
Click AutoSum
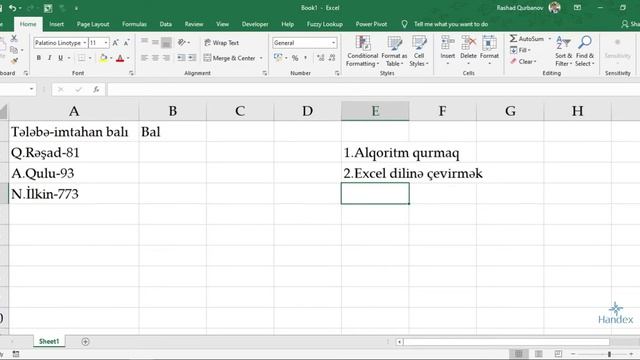click(x=527, y=38)
